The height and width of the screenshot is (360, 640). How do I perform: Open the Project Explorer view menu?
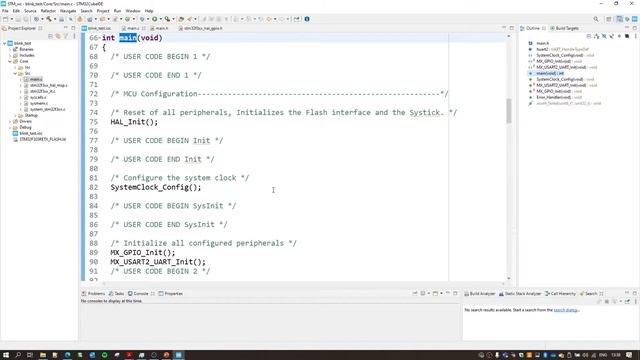74,36
